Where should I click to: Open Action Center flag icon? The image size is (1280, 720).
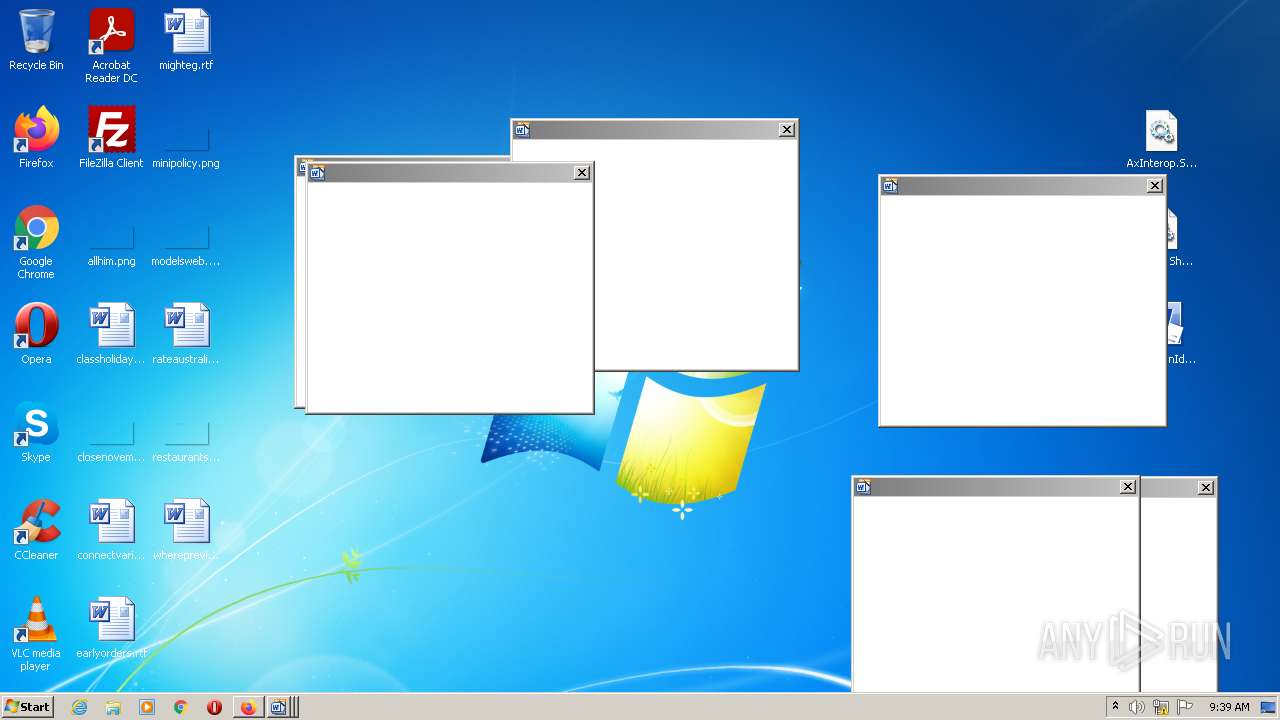tap(1185, 707)
